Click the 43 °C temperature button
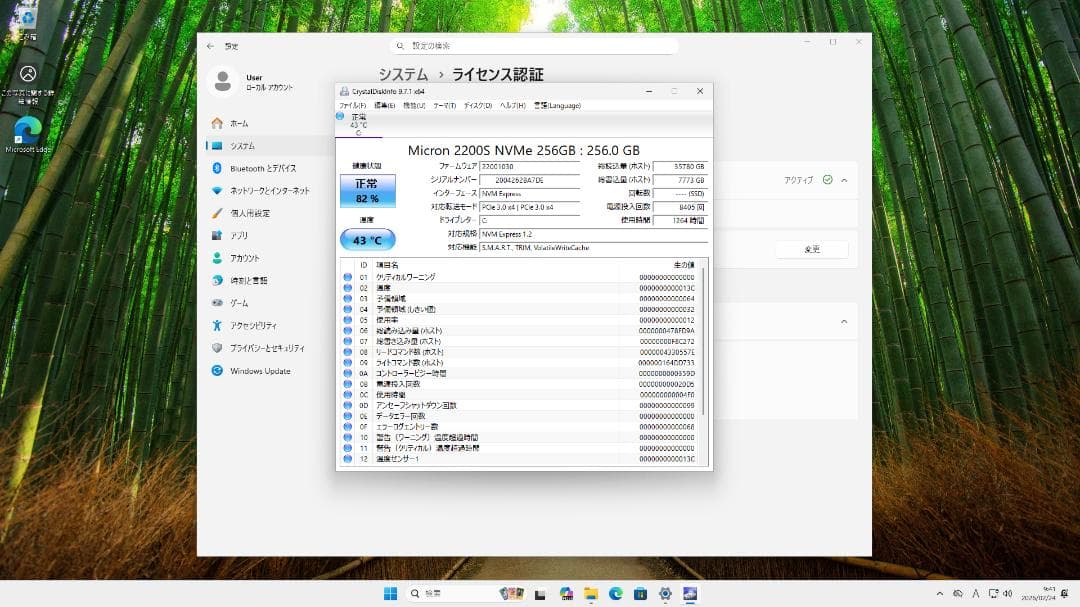This screenshot has height=607, width=1080. click(x=368, y=240)
